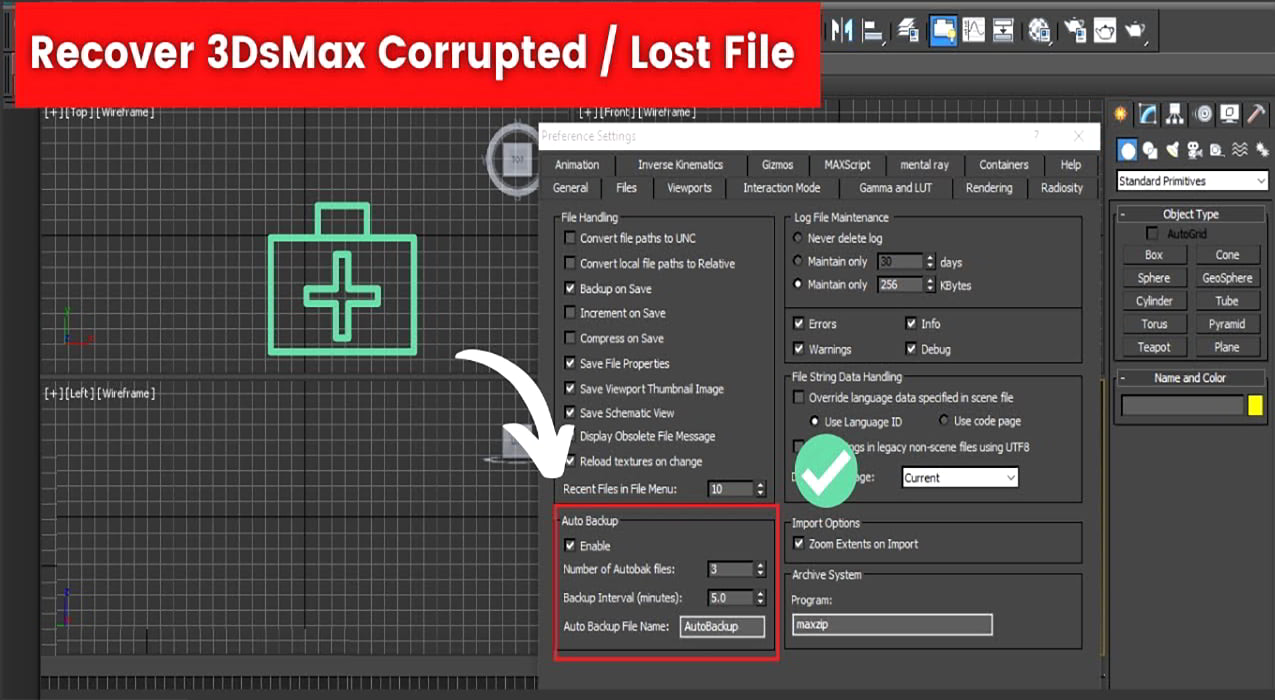
Task: Open Render Setup teapot icon
Action: [1075, 30]
